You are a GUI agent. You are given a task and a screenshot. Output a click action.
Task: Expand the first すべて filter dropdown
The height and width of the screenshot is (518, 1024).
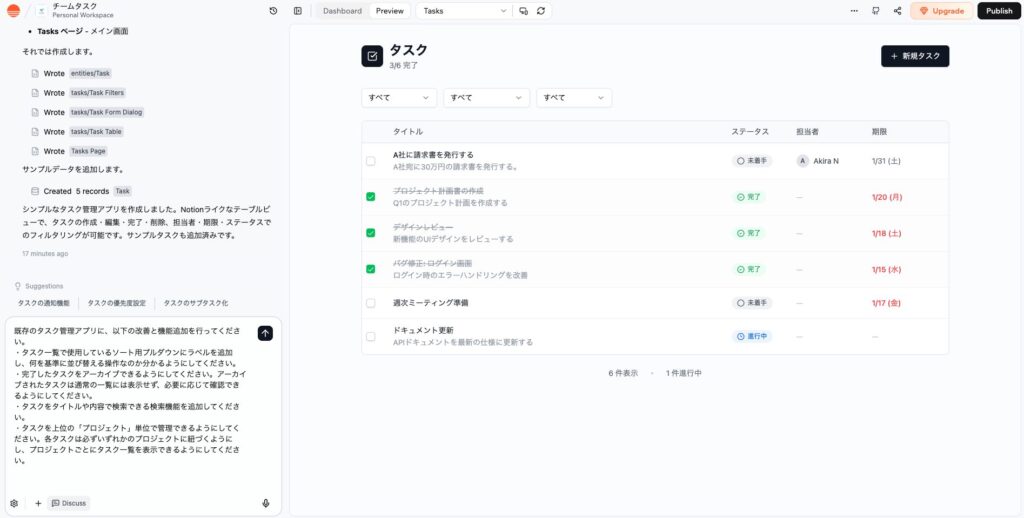point(399,98)
